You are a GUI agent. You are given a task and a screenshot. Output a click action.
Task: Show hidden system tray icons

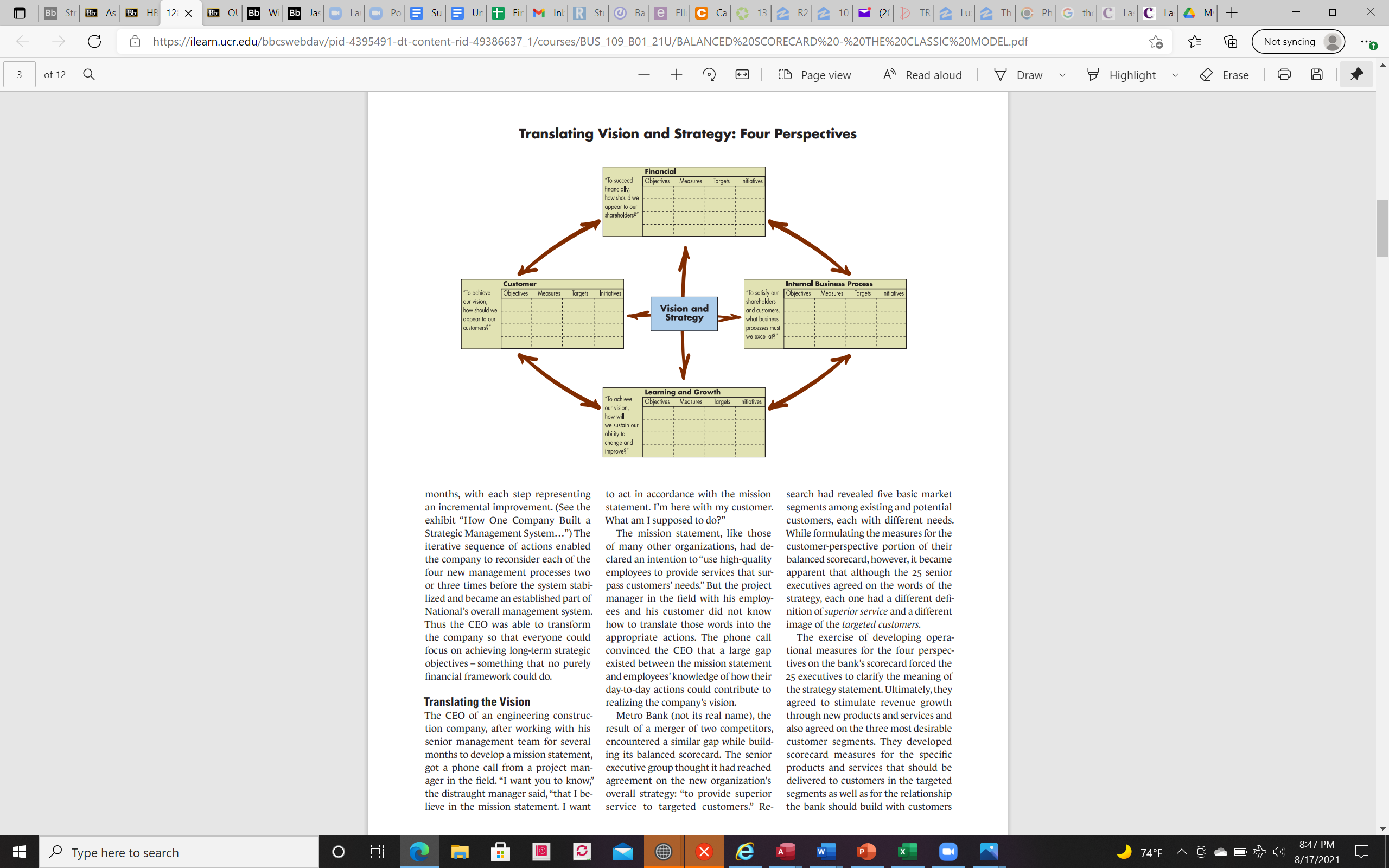click(x=1181, y=852)
